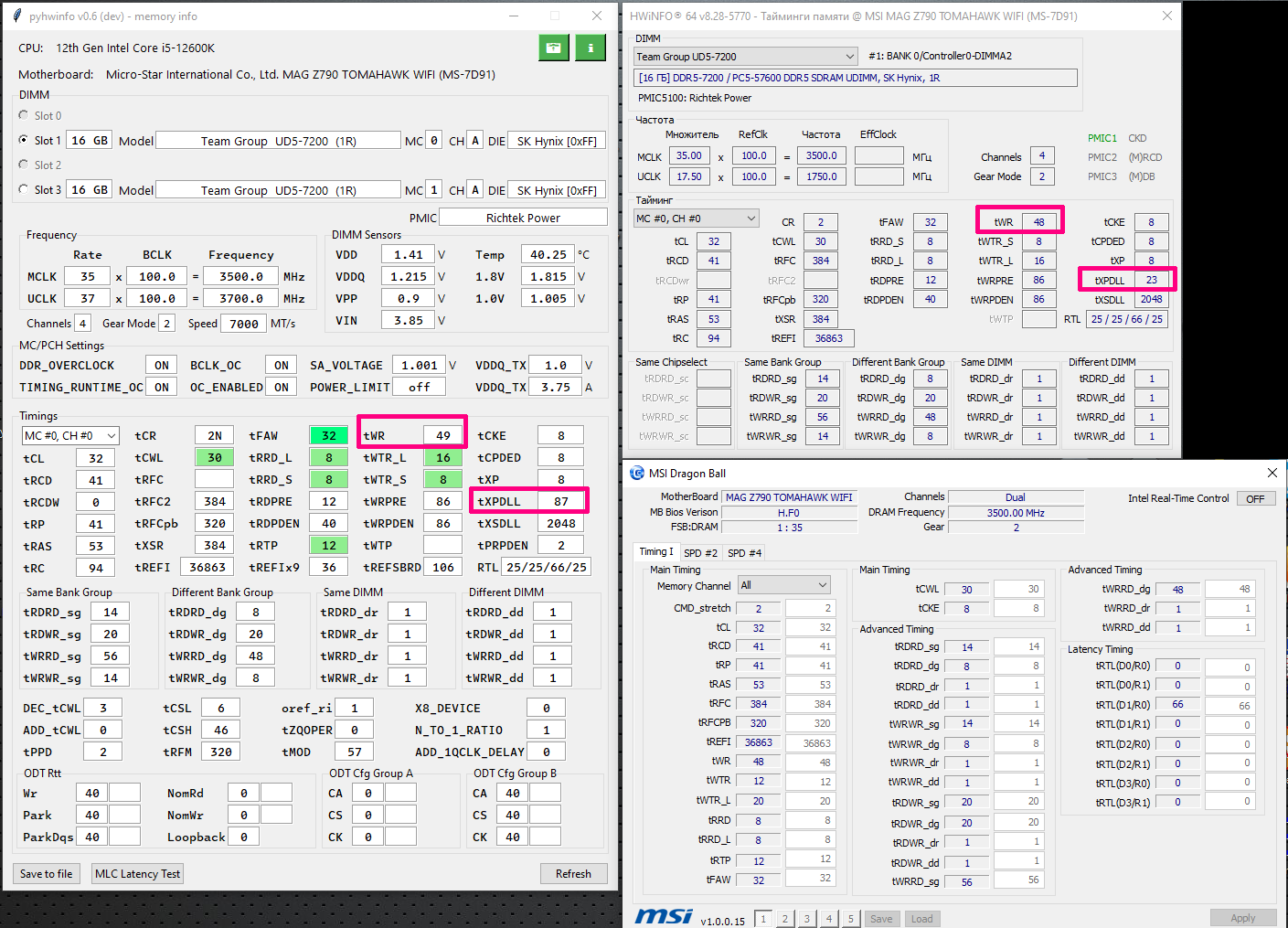The image size is (1288, 928).
Task: Click the DEC_tCWL value 3 in pyhwinfo
Action: [x=103, y=708]
